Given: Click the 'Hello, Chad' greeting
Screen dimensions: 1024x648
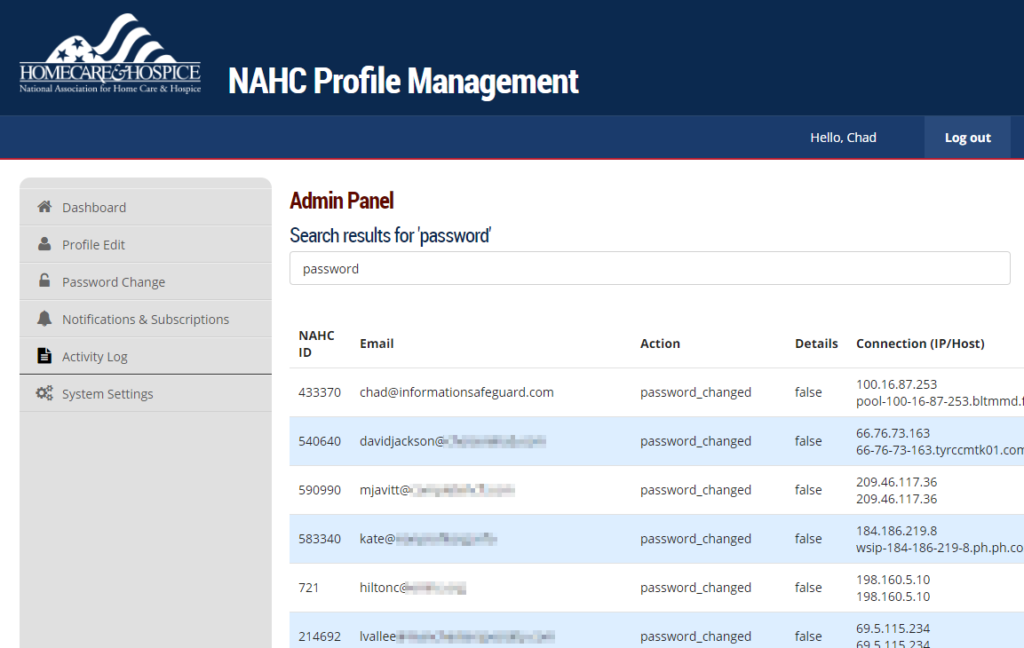Looking at the screenshot, I should [843, 138].
